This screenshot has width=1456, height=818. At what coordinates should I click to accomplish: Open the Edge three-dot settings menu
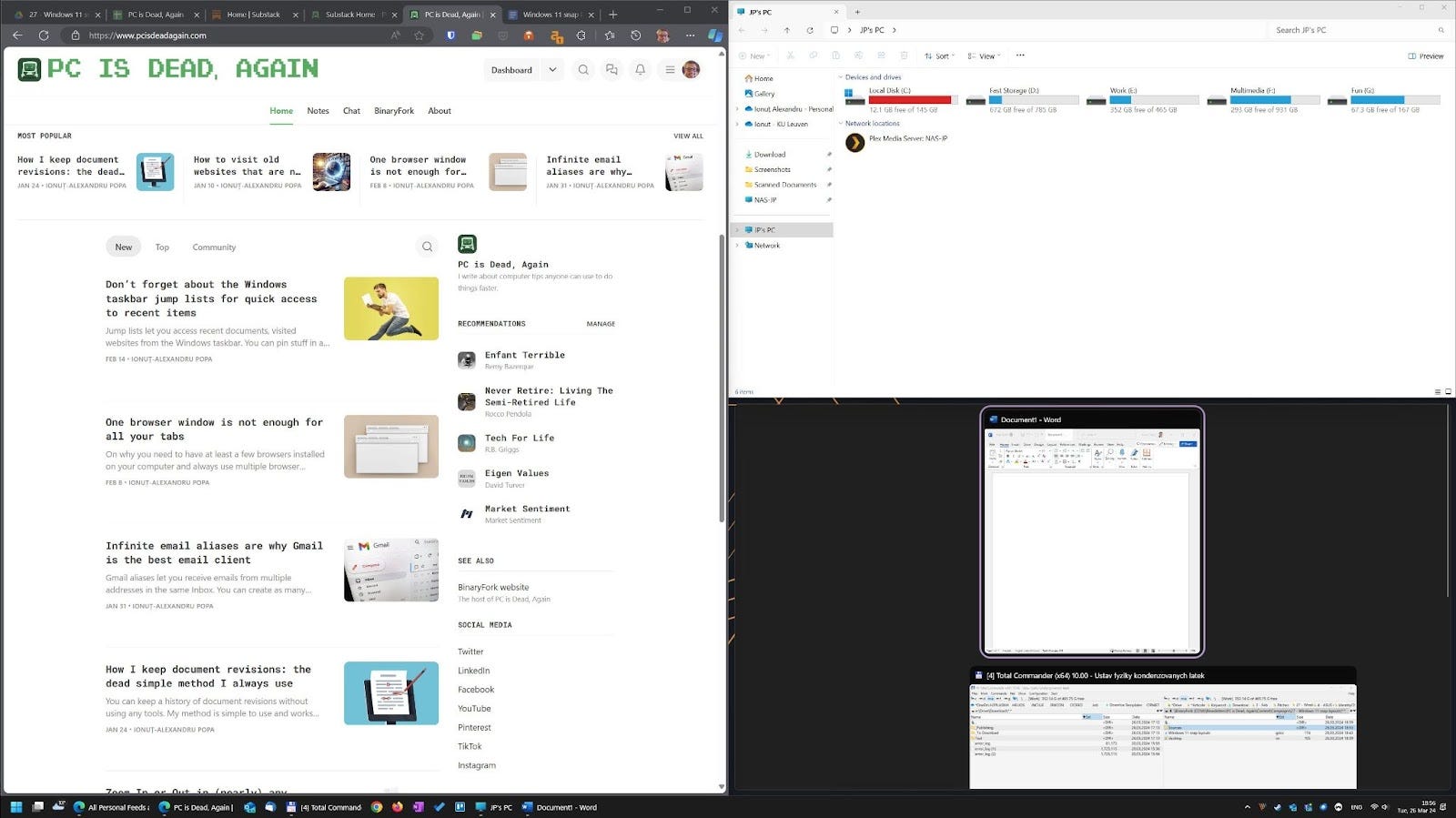coord(690,35)
